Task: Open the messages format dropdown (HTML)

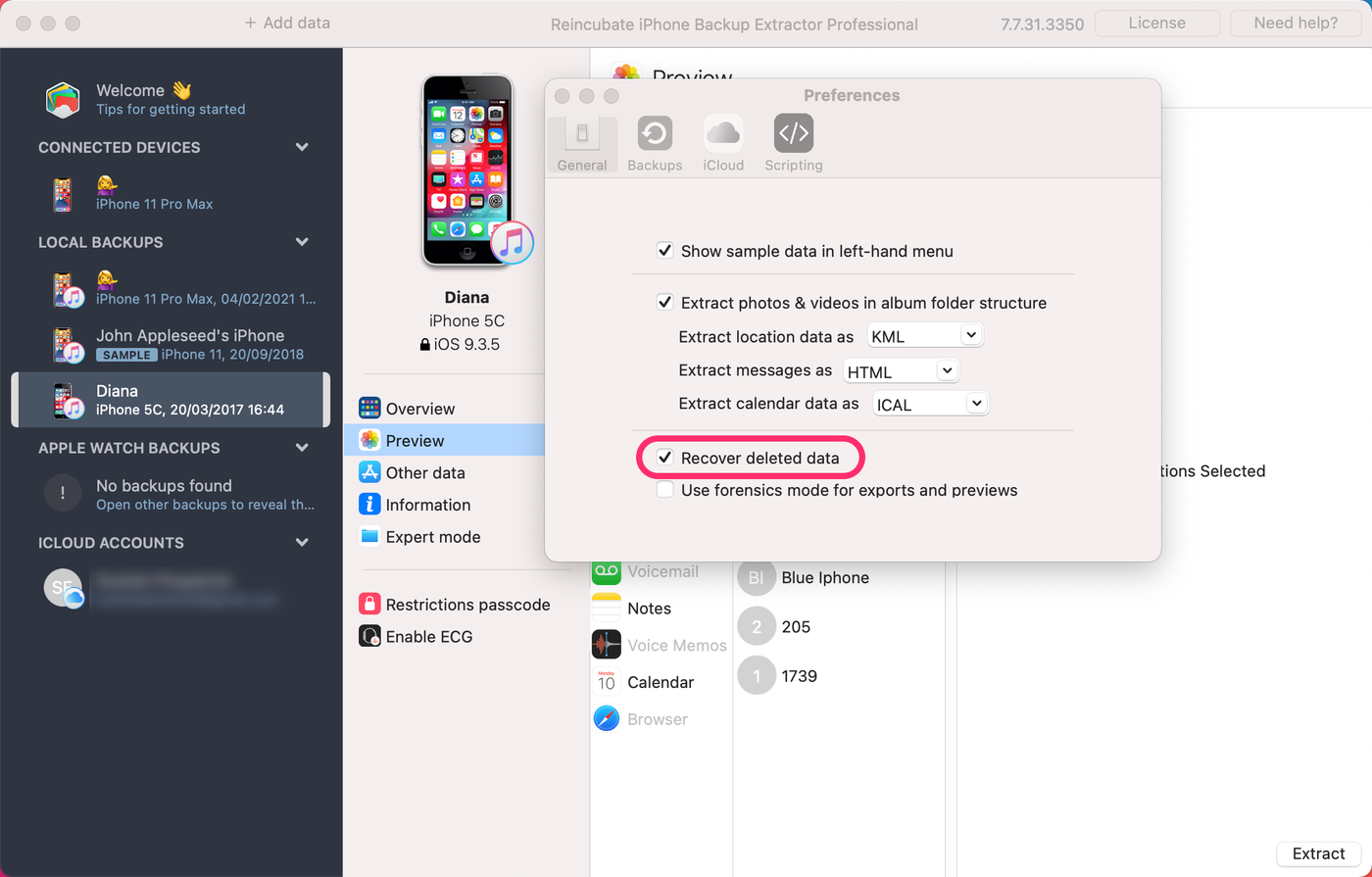Action: click(x=901, y=370)
